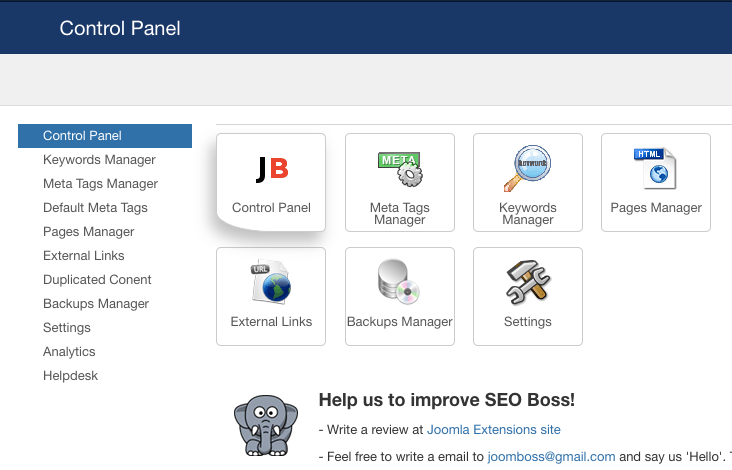Open External Links in sidebar
732x470 pixels.
point(84,256)
